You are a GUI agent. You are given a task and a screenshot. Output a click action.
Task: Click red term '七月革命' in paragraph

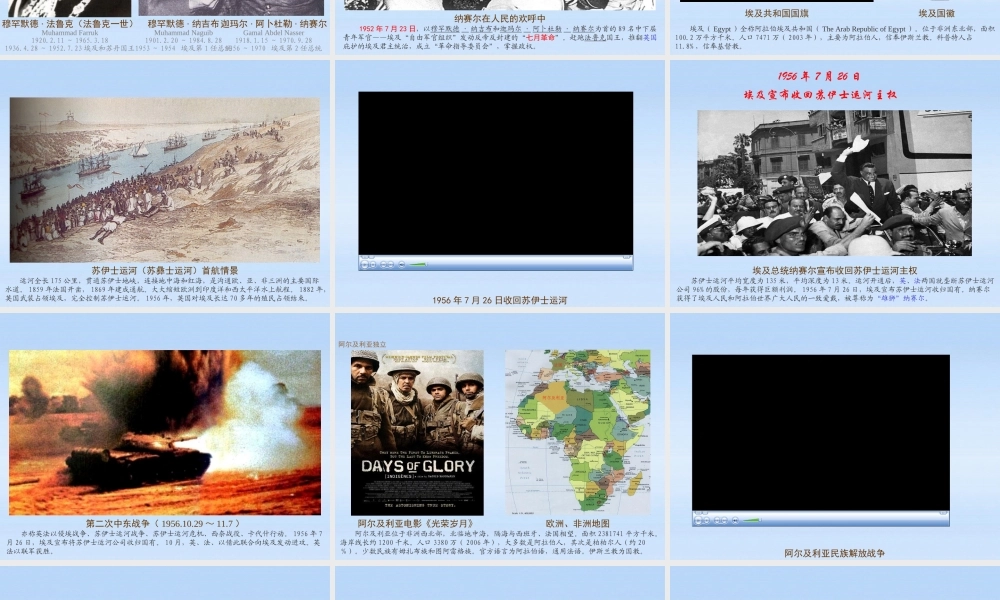click(x=540, y=38)
